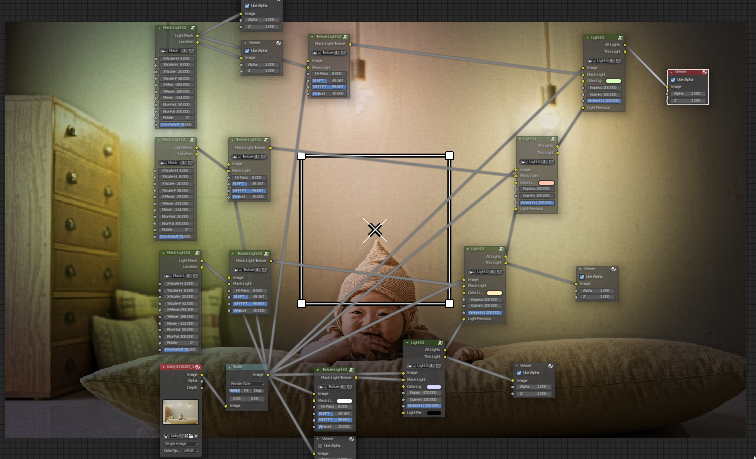The height and width of the screenshot is (459, 756).
Task: Click viewer icon on the red-header active Viewer node
Action: click(704, 72)
